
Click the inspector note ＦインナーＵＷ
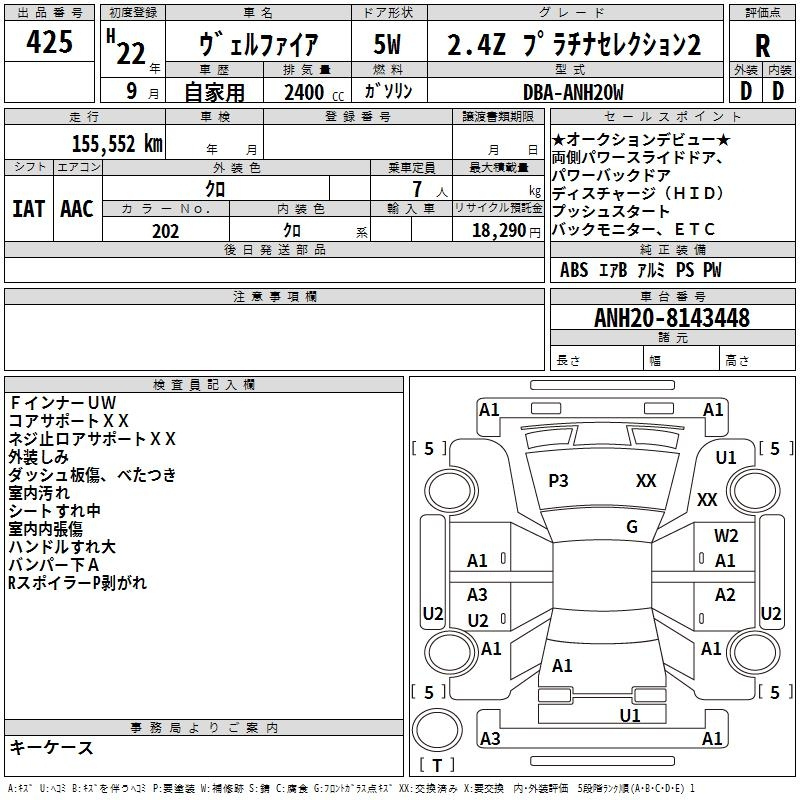tap(63, 403)
